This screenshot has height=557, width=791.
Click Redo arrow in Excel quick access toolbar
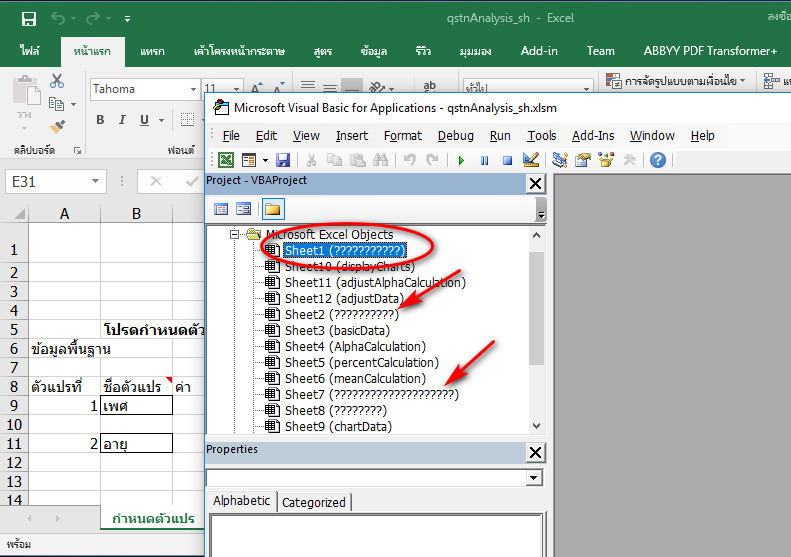click(x=93, y=19)
